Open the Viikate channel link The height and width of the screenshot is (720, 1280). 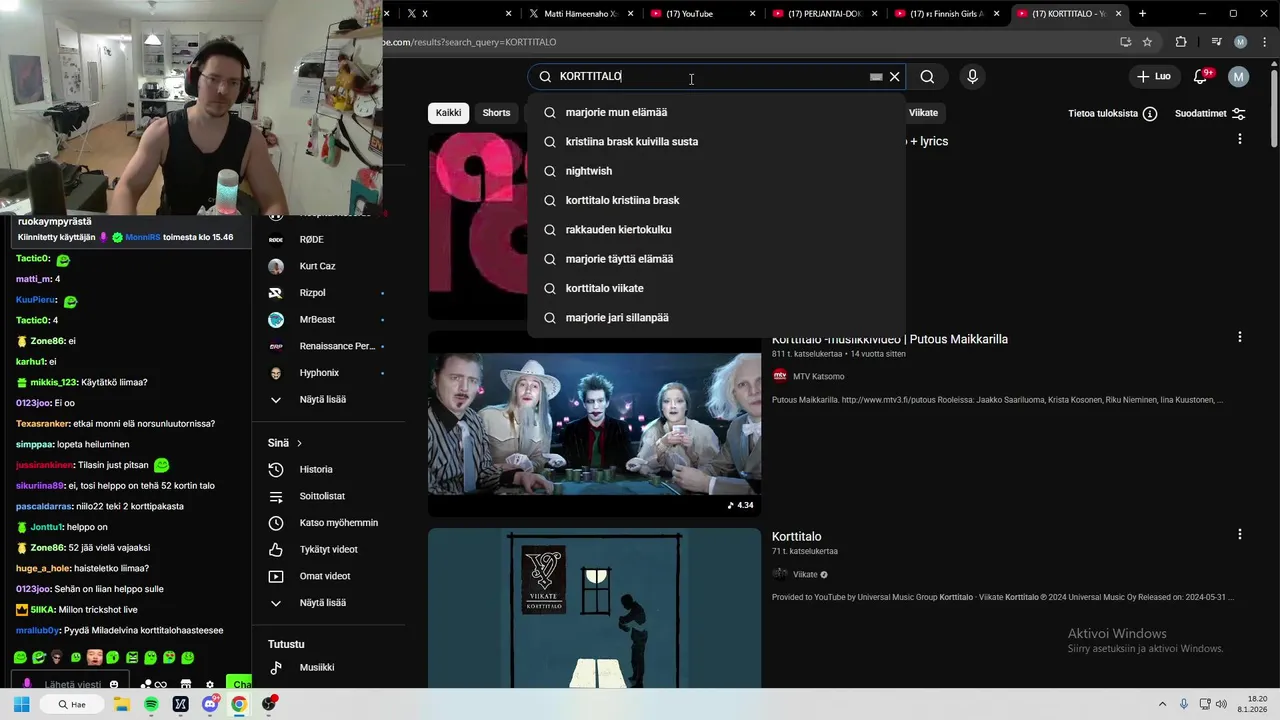(805, 574)
